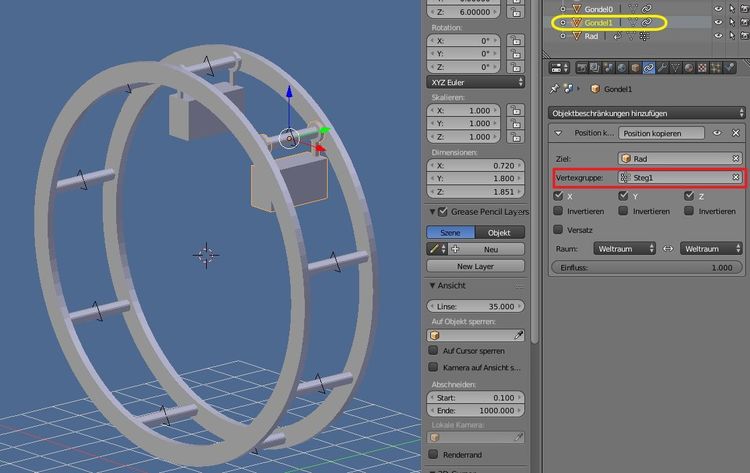Switch grease pencil source to Szene
This screenshot has width=750, height=473.
[x=451, y=232]
